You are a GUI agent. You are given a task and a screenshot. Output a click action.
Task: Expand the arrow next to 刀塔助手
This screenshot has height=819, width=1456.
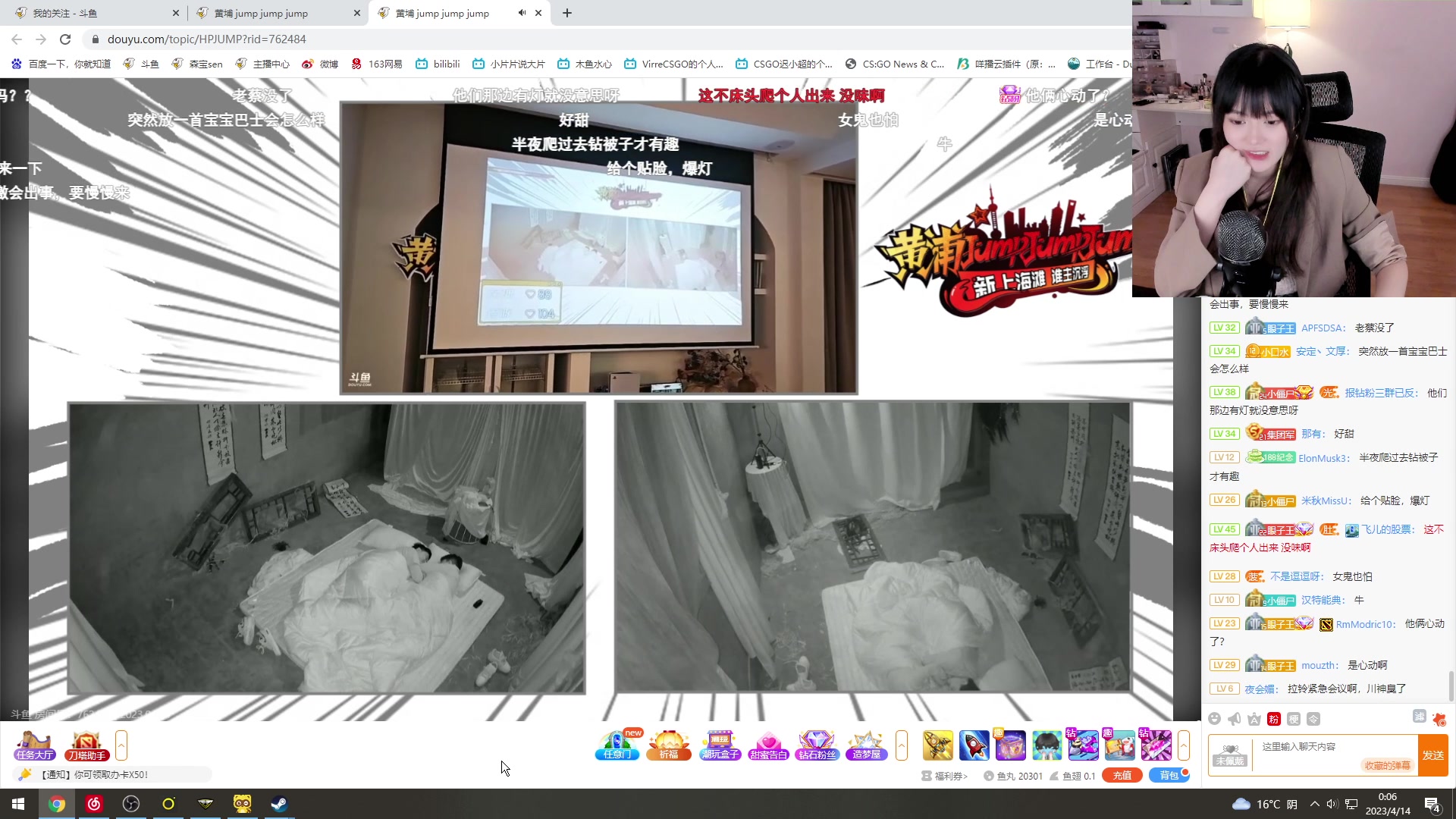(x=121, y=745)
